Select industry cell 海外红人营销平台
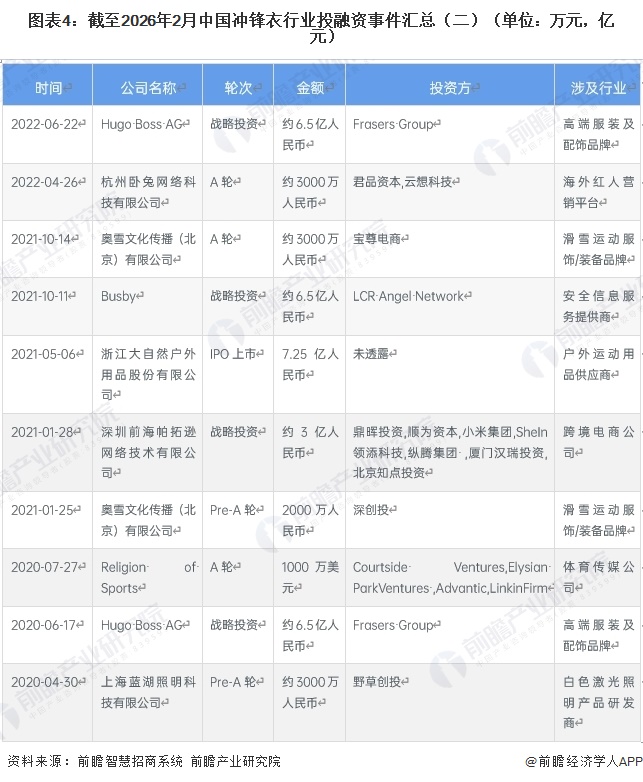Viewport: 643px width, 782px height. point(599,192)
